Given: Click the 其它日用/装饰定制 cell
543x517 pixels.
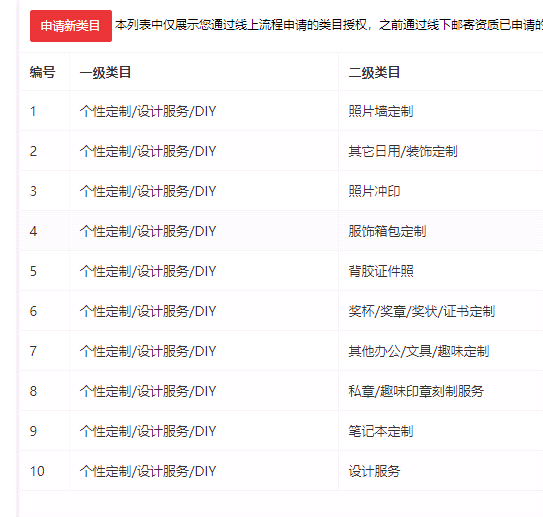Looking at the screenshot, I should point(403,151).
